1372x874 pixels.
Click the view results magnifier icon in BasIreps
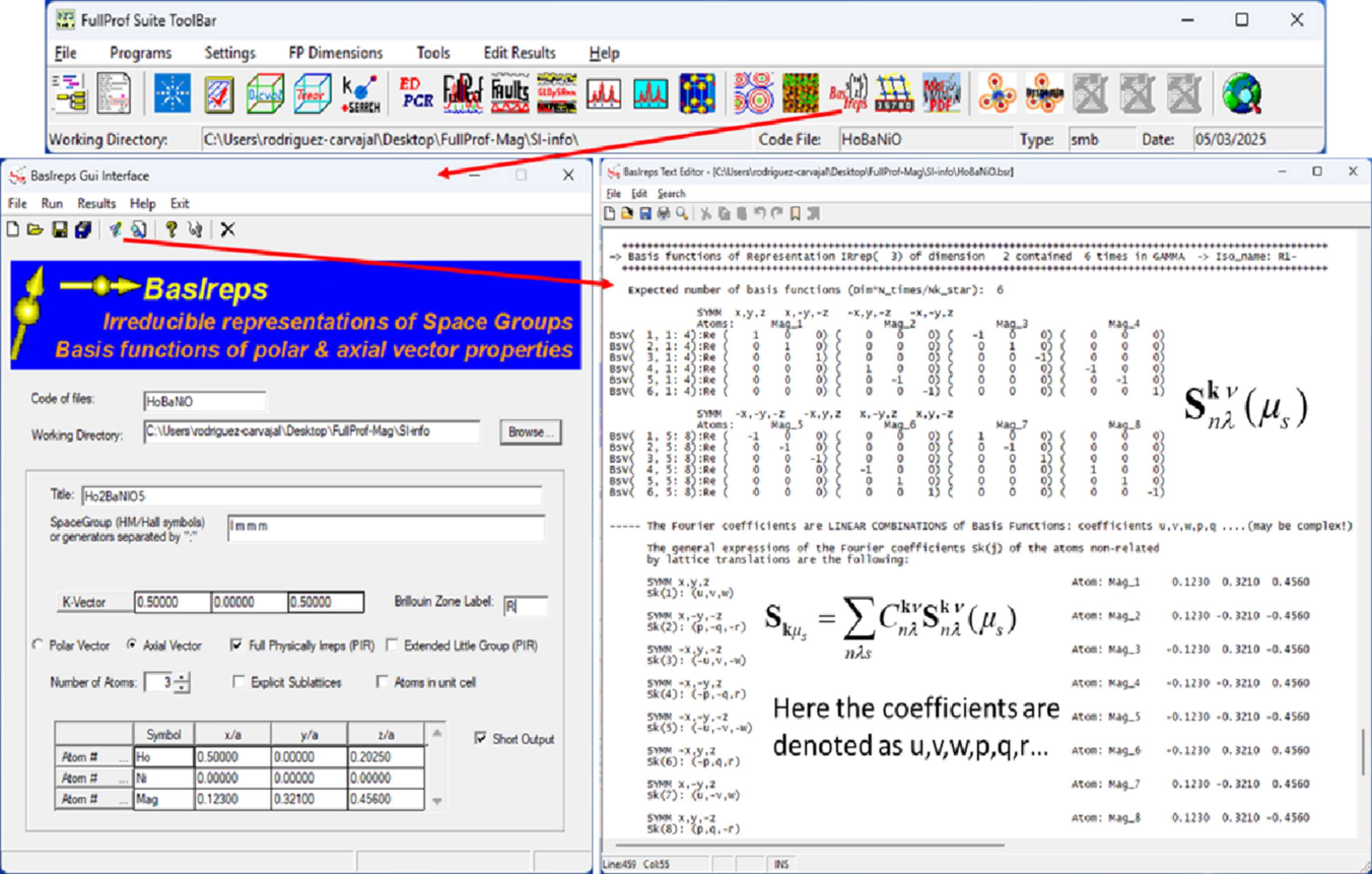click(139, 230)
